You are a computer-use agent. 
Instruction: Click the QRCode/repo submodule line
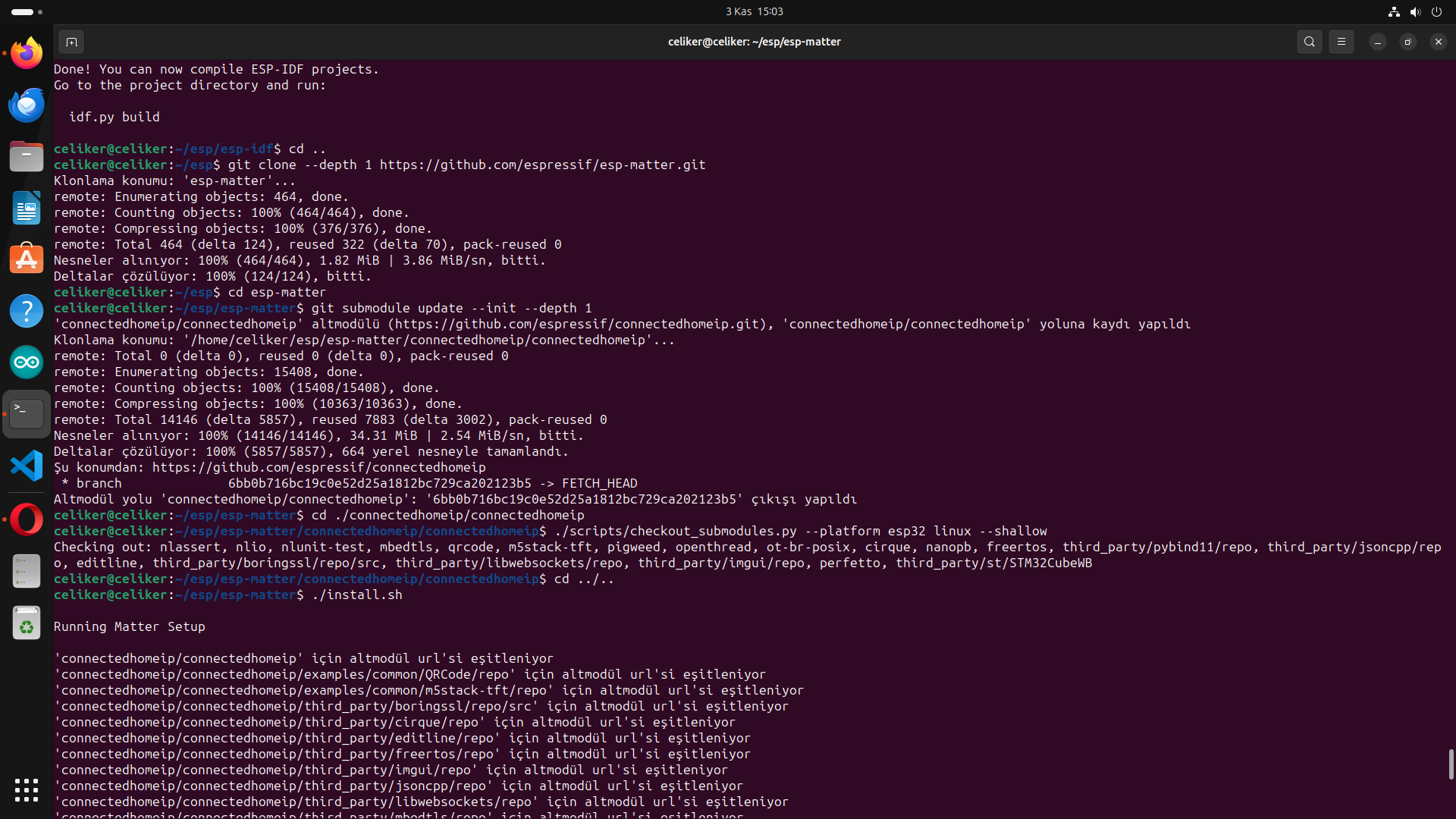[x=409, y=674]
